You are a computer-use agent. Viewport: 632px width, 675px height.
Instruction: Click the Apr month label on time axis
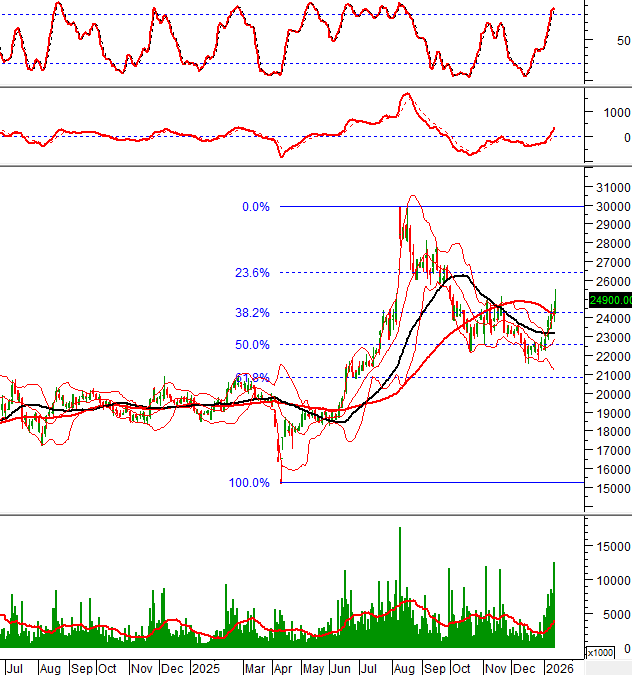284,667
